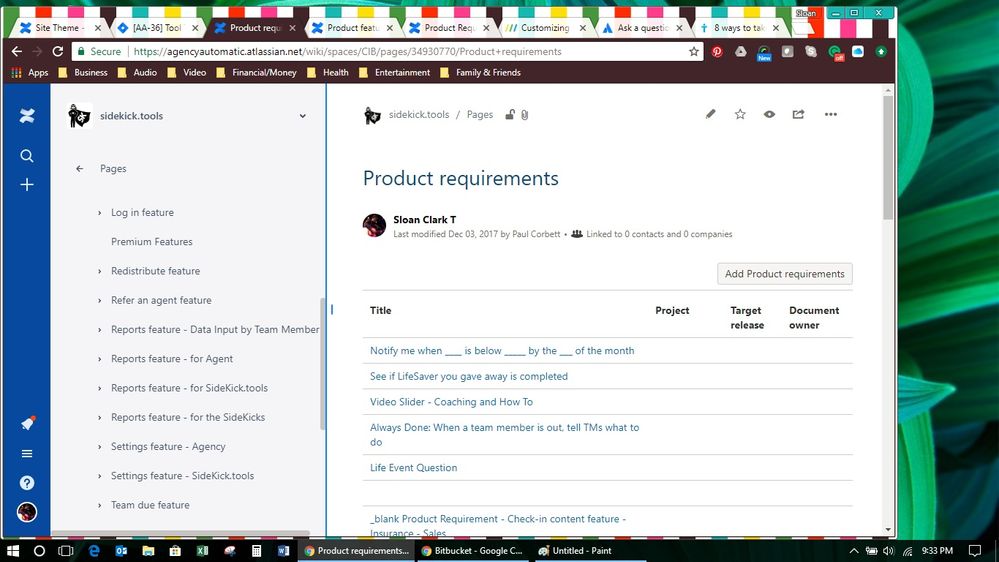Click Add Product requirements button
This screenshot has width=999, height=562.
point(784,274)
